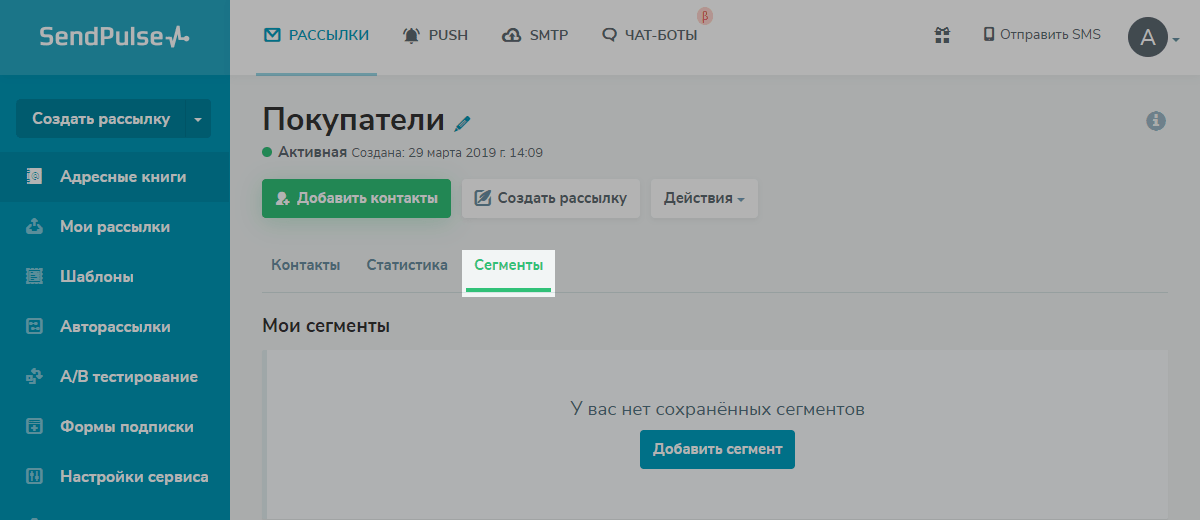Expand the Создать рассылку dropdown arrow
This screenshot has height=520, width=1200.
pyautogui.click(x=197, y=119)
